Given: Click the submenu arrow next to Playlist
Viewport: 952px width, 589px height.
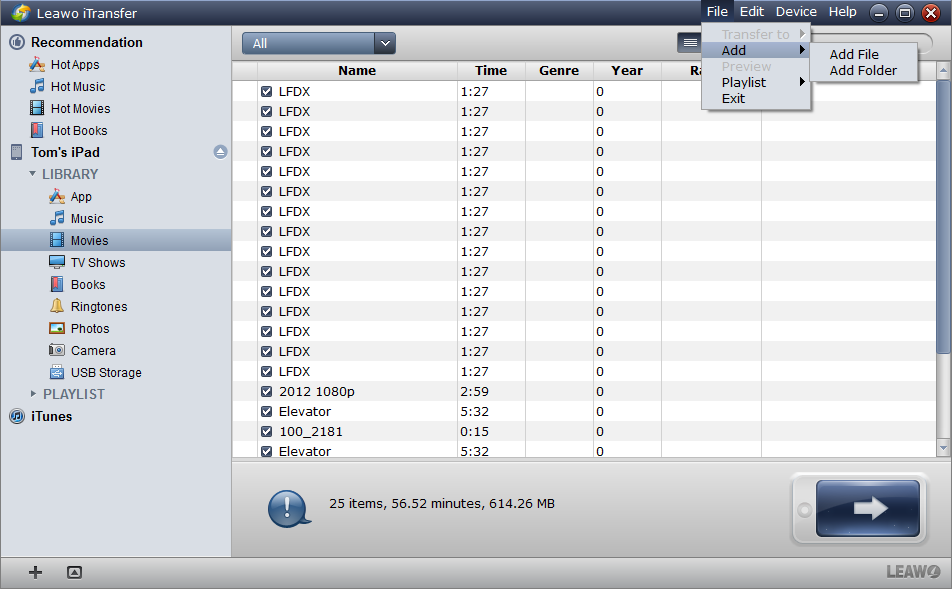Looking at the screenshot, I should tap(802, 82).
